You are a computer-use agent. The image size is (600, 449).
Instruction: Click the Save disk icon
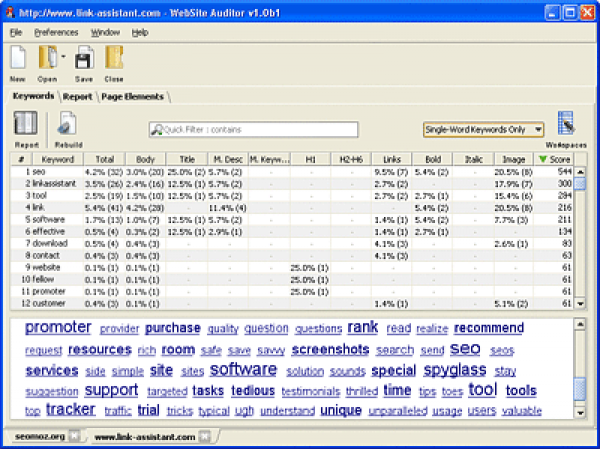pos(84,59)
